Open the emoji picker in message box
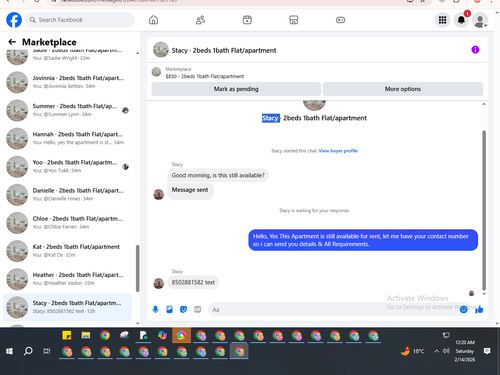This screenshot has width=500, height=375. (463, 310)
